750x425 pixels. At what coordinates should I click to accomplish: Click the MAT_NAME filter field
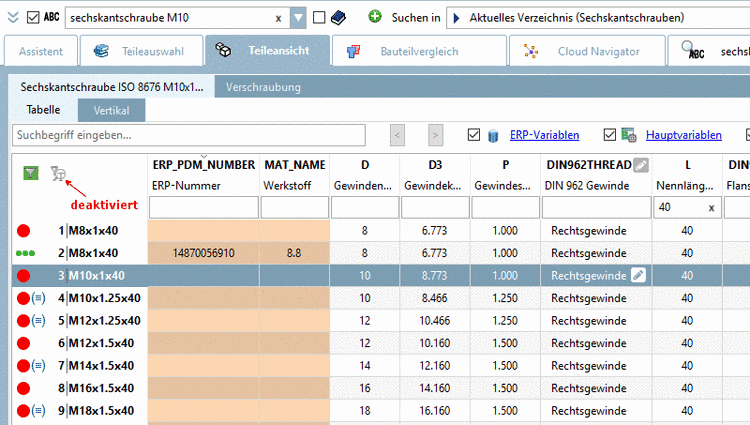(x=295, y=207)
